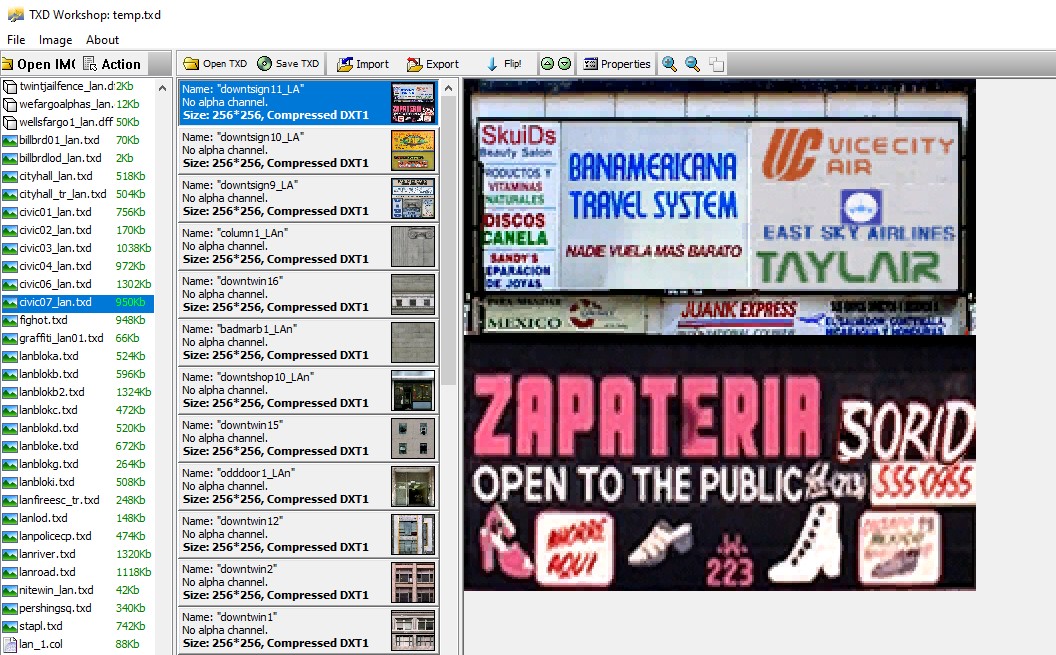Select downtsign9_LA texture entry
Screen dimensions: 1056x655
[308, 198]
